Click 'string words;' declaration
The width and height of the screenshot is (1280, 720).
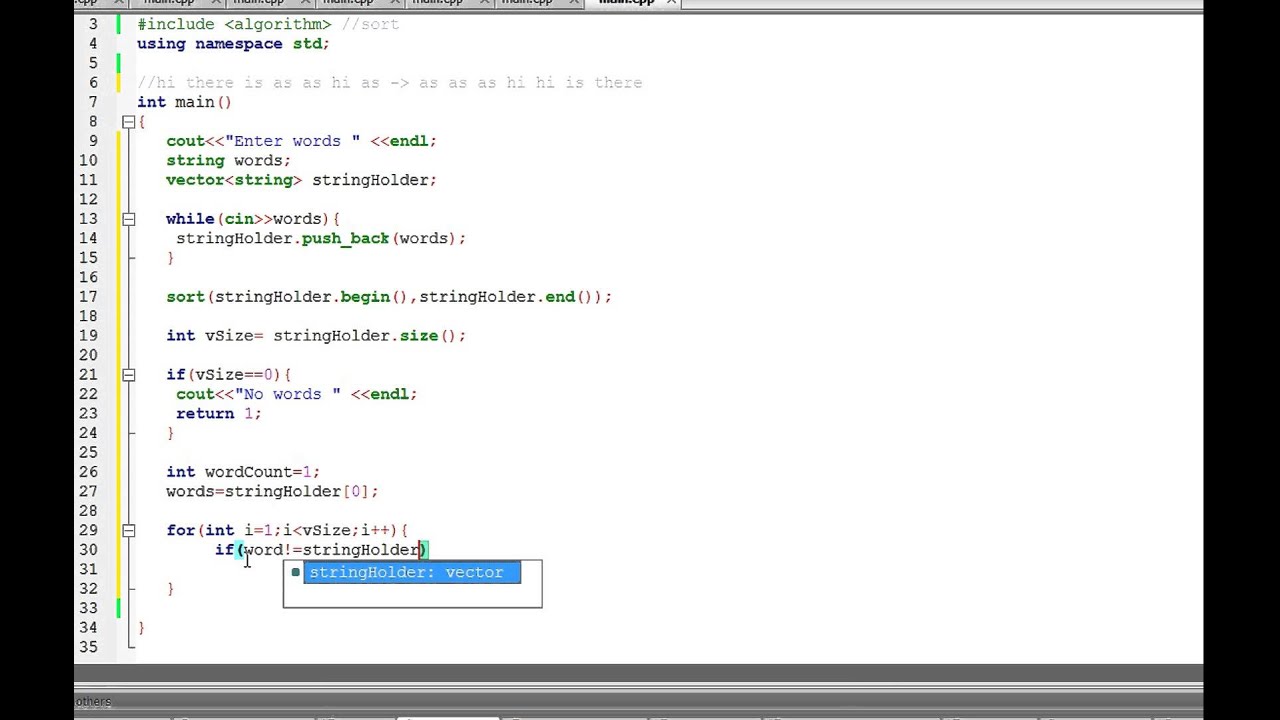(x=228, y=161)
